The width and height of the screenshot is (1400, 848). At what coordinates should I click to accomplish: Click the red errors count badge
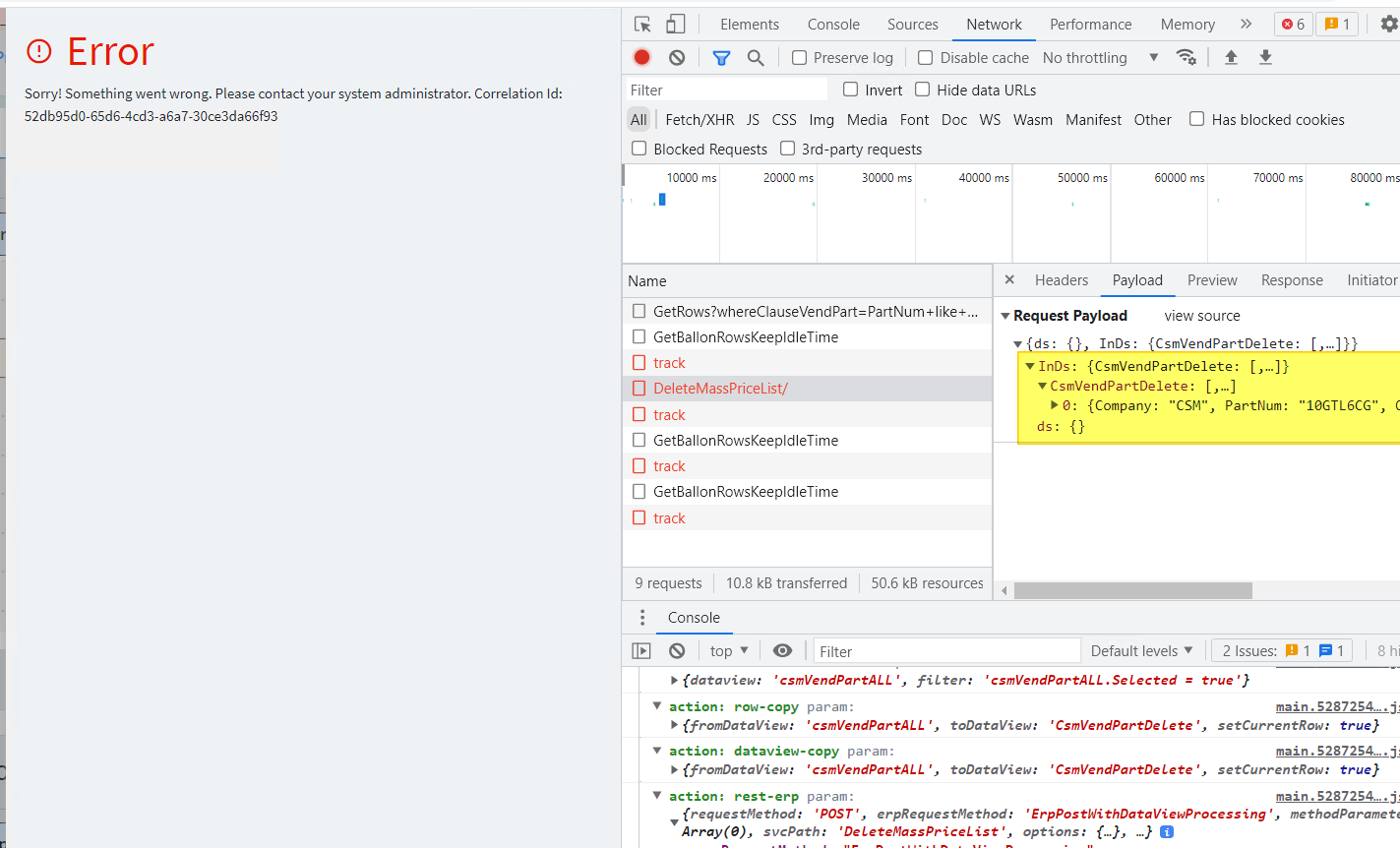1294,25
